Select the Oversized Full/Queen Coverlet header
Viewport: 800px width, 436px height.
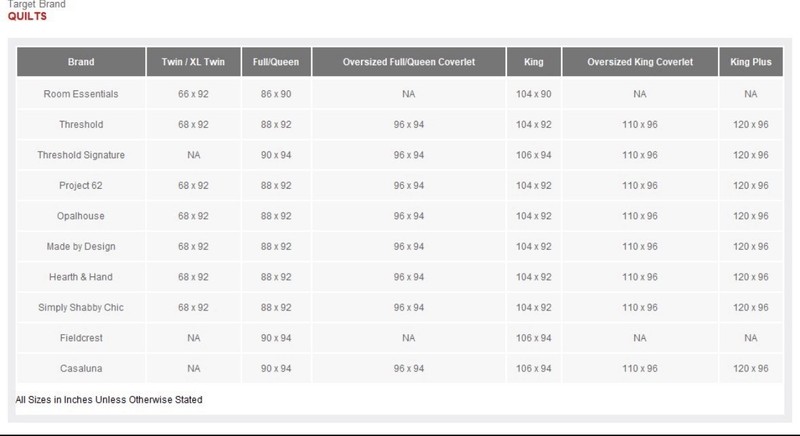pos(409,62)
